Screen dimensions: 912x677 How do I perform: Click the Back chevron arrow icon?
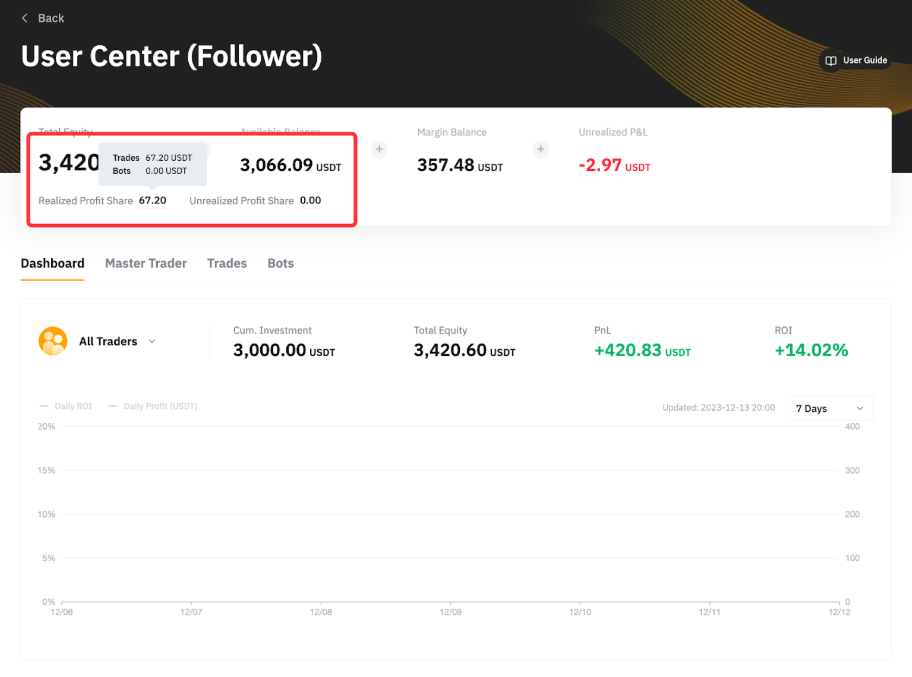pyautogui.click(x=25, y=18)
